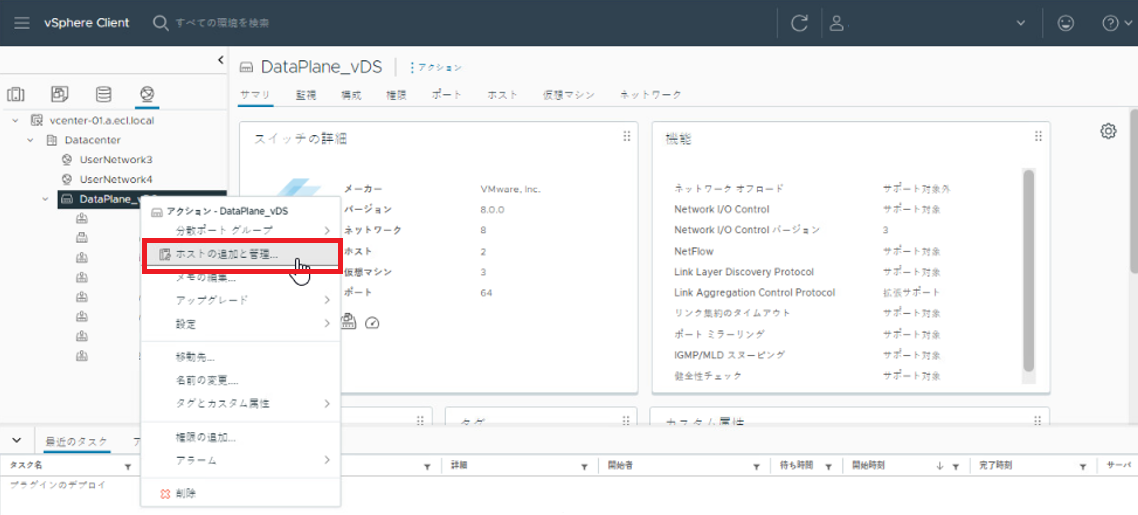Open the ネットワーク tab
Viewport: 1138px width, 515px height.
click(x=650, y=95)
